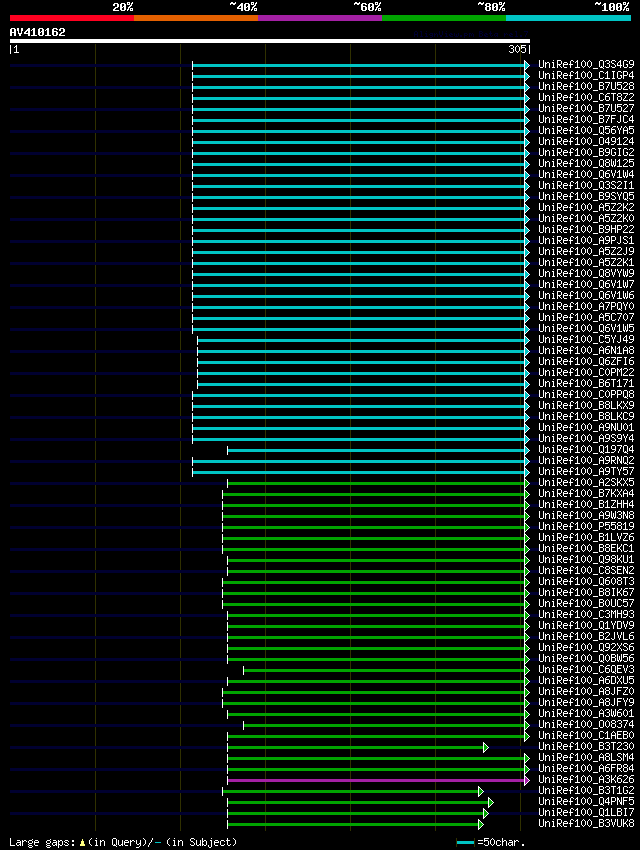
Task: Click UniRef100_B7FJC4 label
Action: 586,119
